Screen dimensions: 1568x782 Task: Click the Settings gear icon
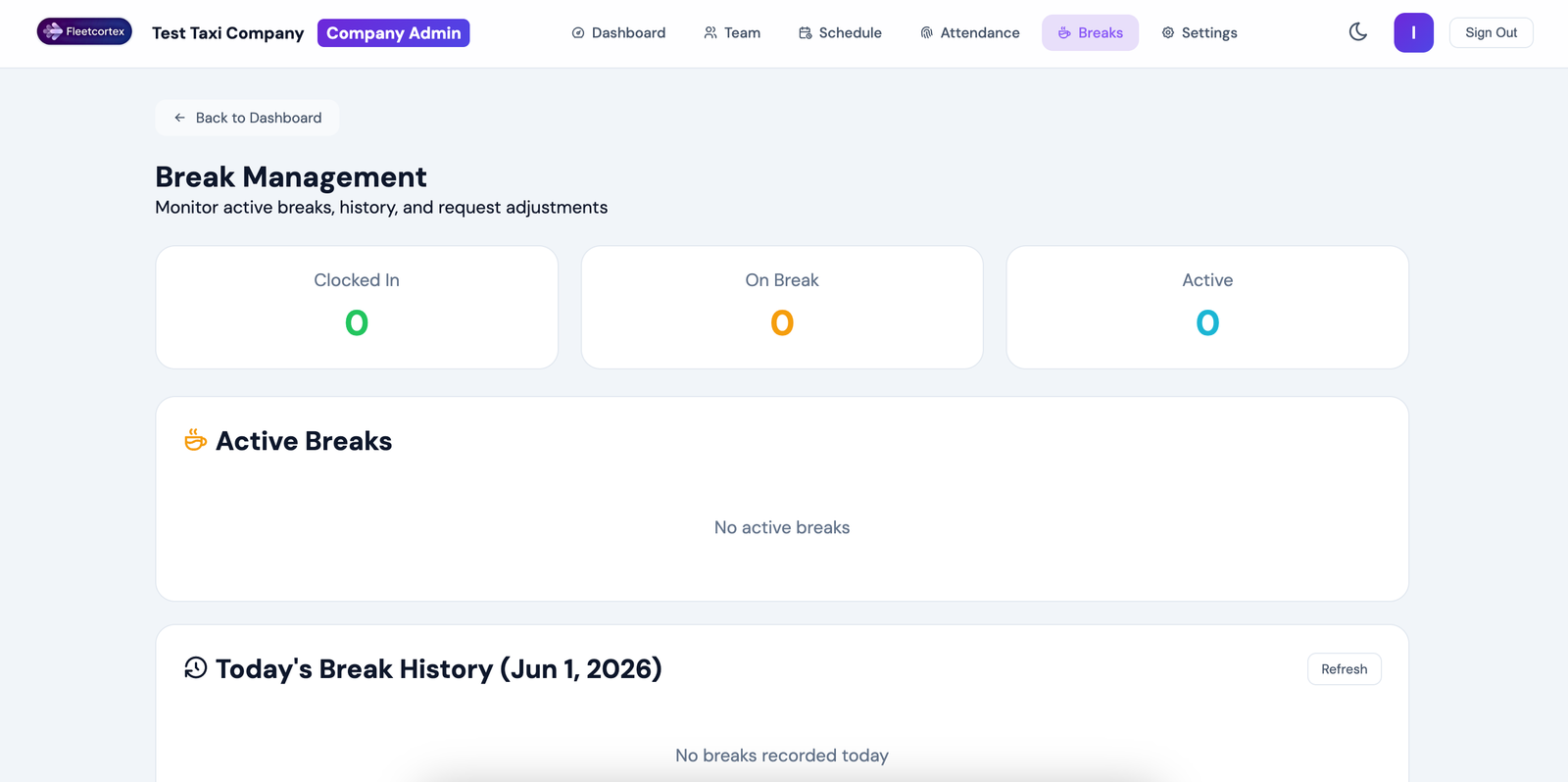[x=1168, y=33]
